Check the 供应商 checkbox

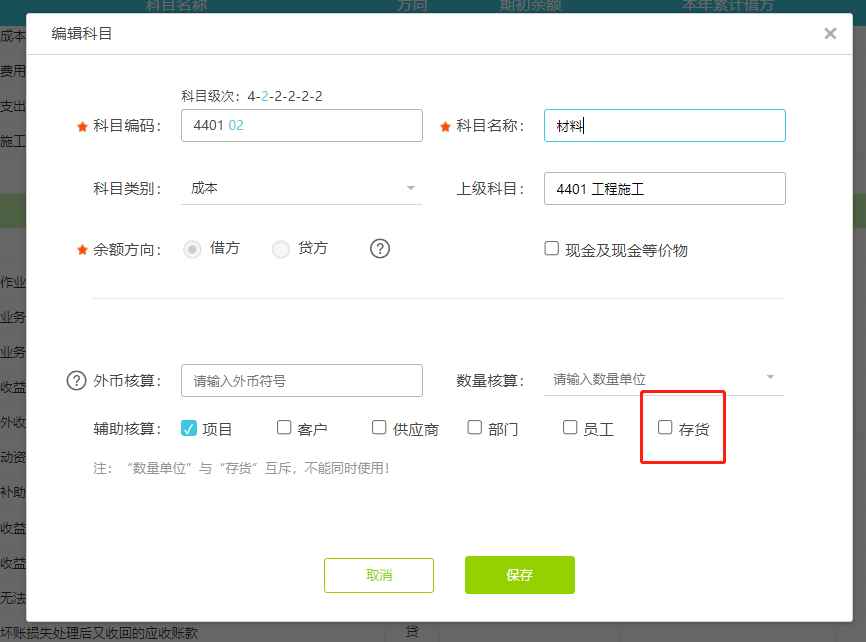point(379,428)
